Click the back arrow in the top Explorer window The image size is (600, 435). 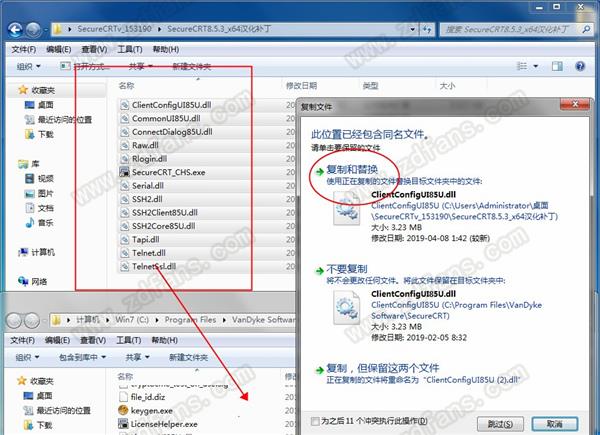coord(15,29)
